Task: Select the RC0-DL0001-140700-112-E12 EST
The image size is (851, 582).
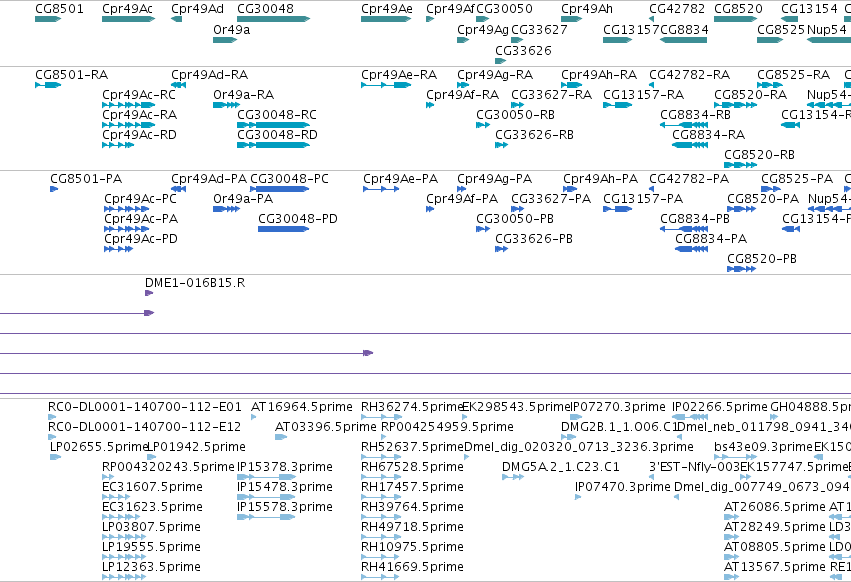Action: click(x=52, y=437)
